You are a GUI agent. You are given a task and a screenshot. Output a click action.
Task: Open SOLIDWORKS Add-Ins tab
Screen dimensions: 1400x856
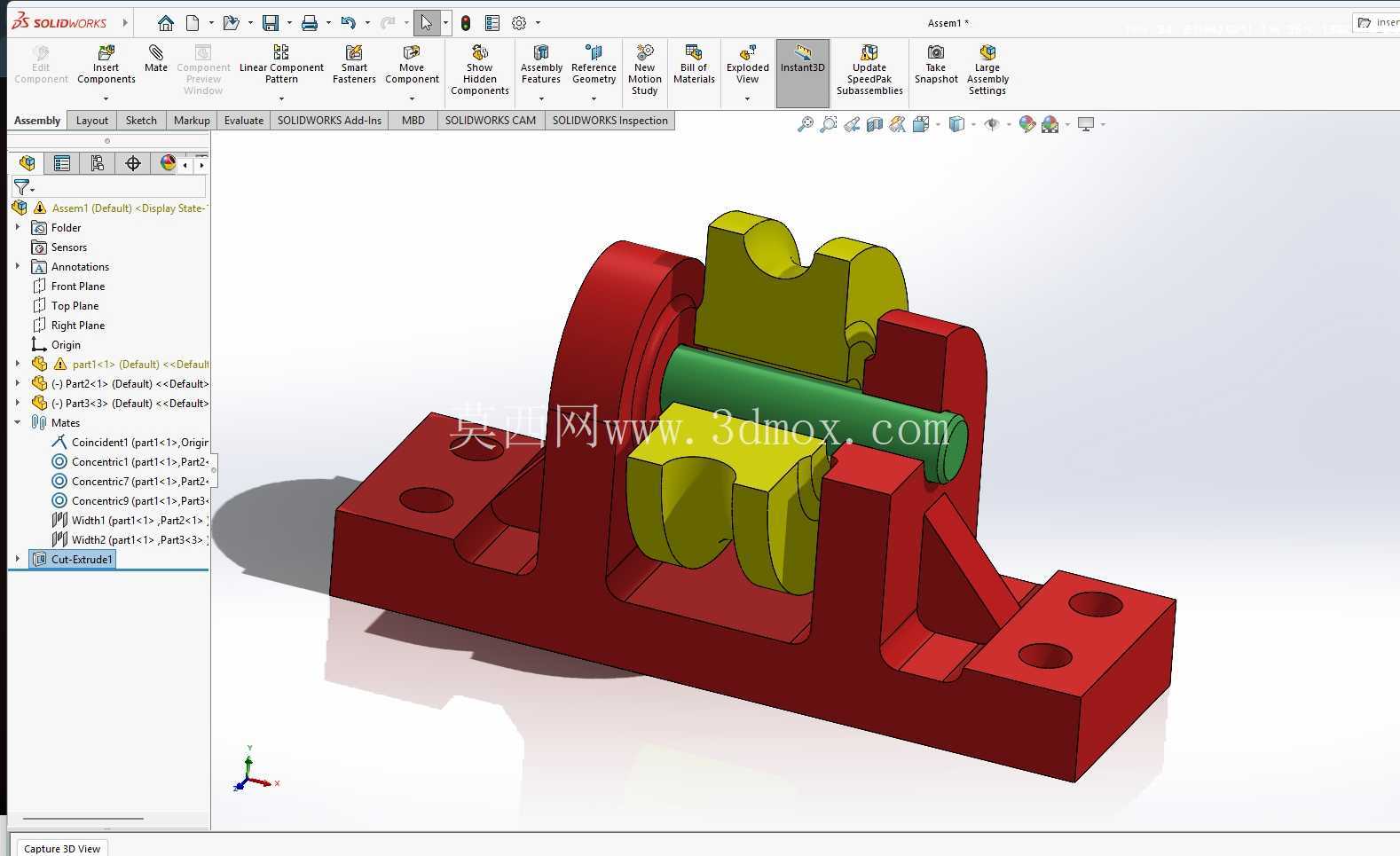[329, 121]
